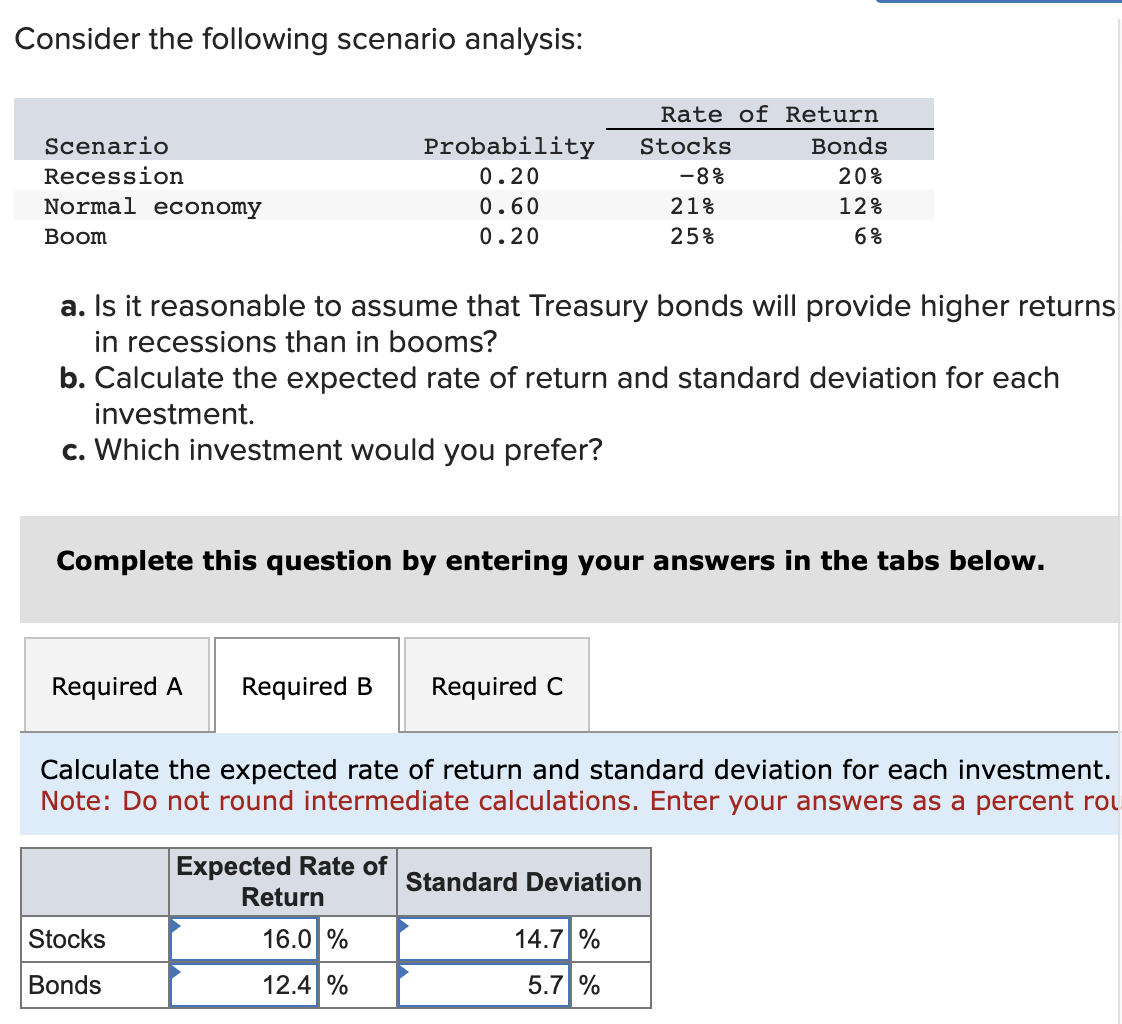Select the currently active Required B tab
This screenshot has height=1024, width=1122.
[306, 685]
